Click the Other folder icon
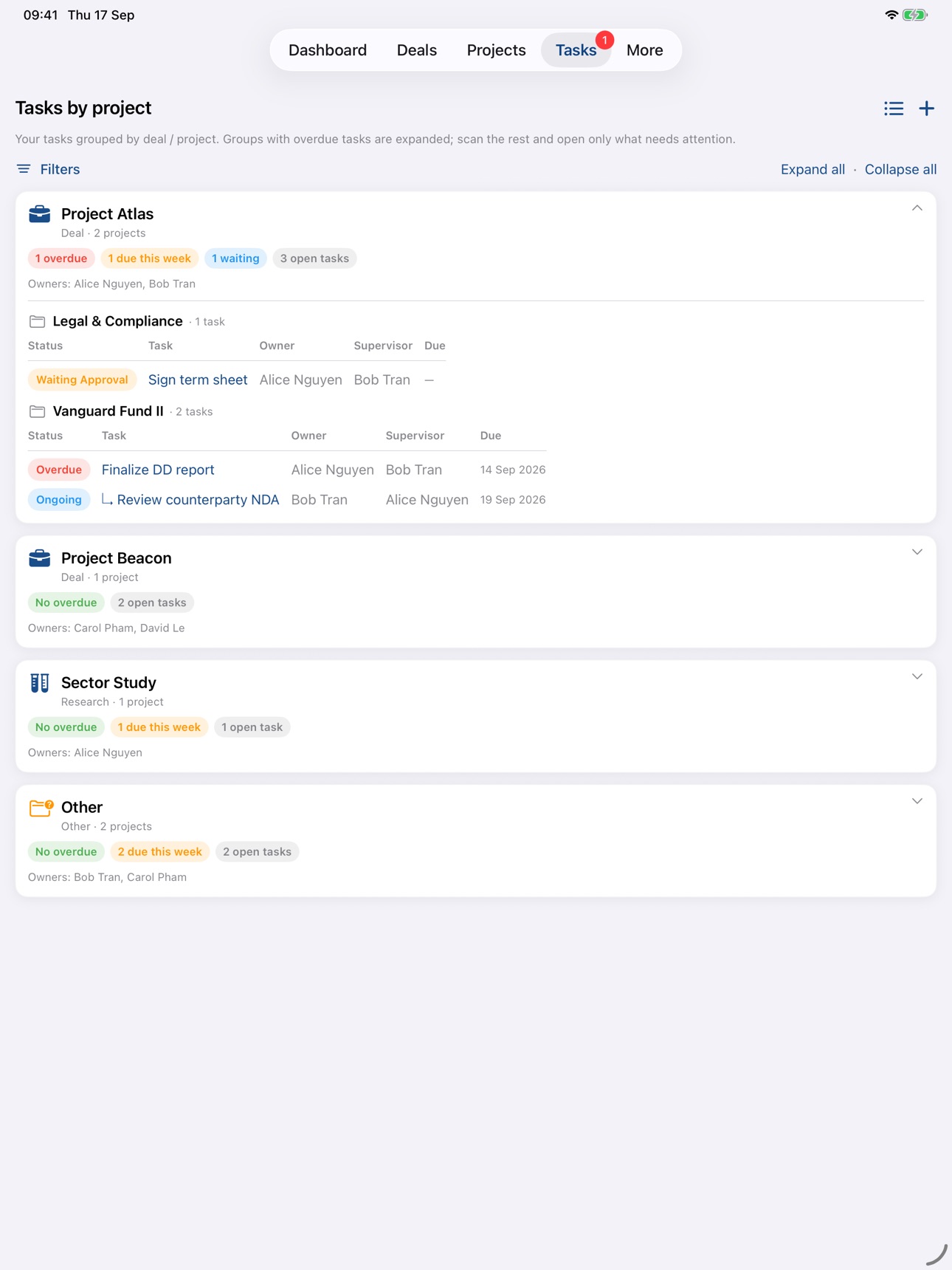Screen dimensions: 952x1270 41,808
